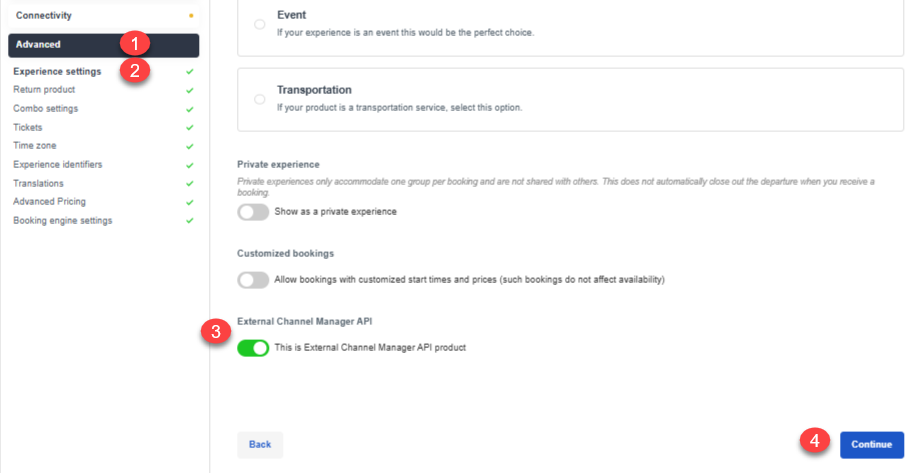Click the checkmark next to Time zone
Image resolution: width=924 pixels, height=473 pixels.
pos(190,147)
